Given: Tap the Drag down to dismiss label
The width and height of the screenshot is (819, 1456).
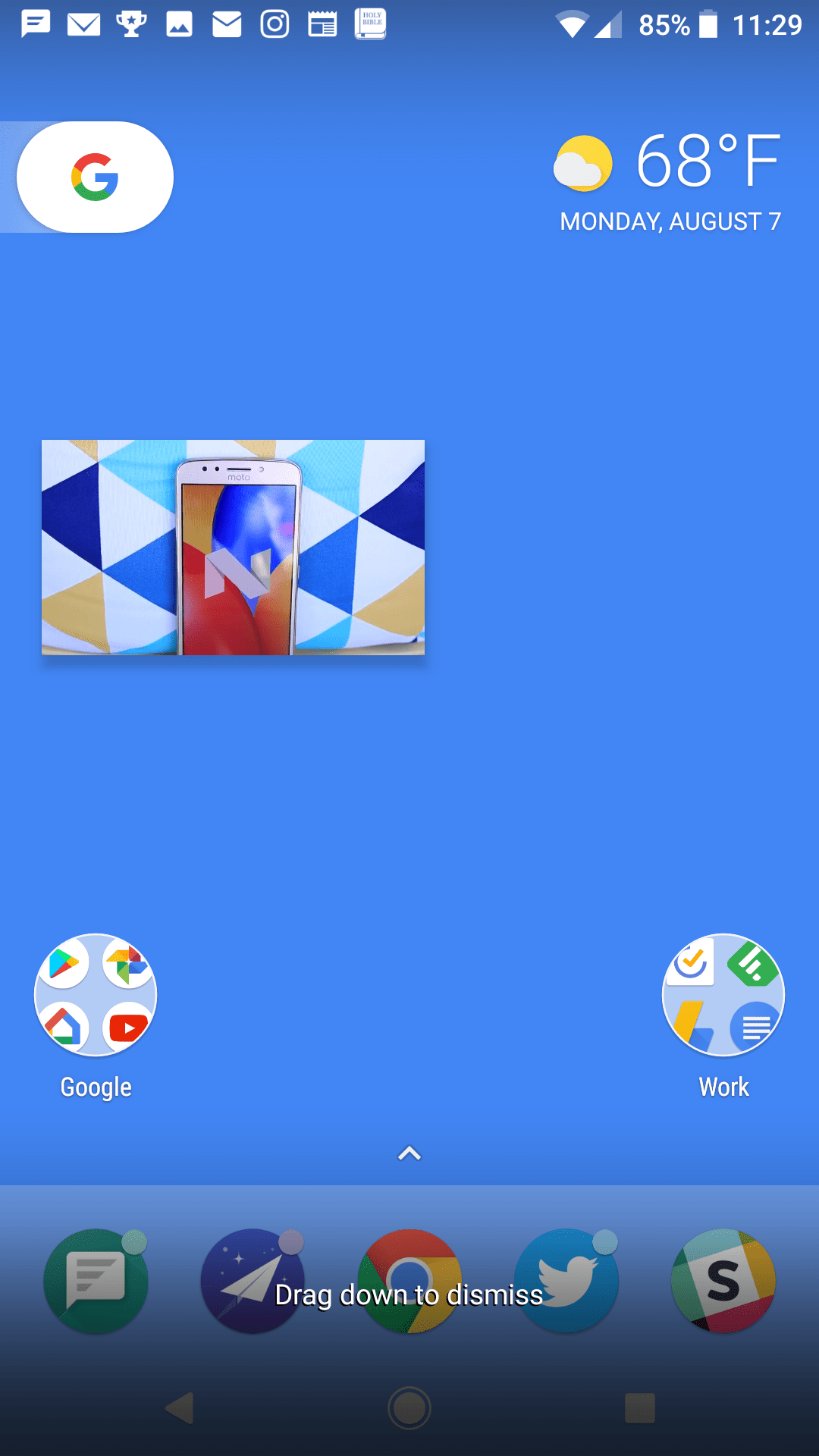Looking at the screenshot, I should pos(409,1294).
